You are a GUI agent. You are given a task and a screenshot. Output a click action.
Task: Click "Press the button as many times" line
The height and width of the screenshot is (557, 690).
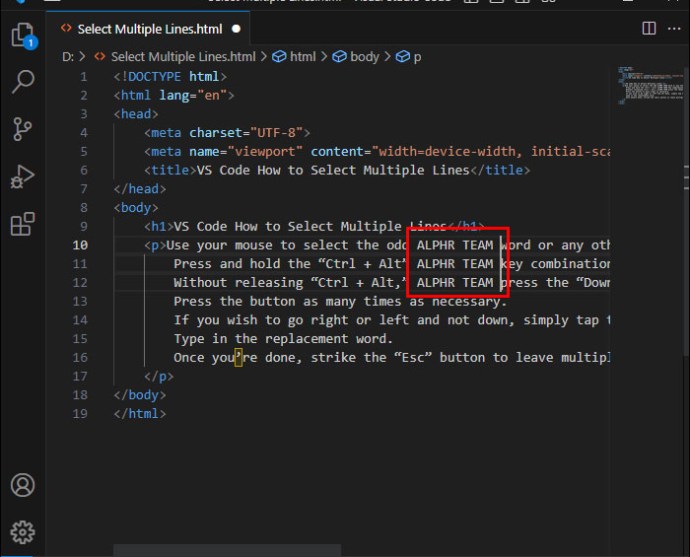[x=341, y=301]
